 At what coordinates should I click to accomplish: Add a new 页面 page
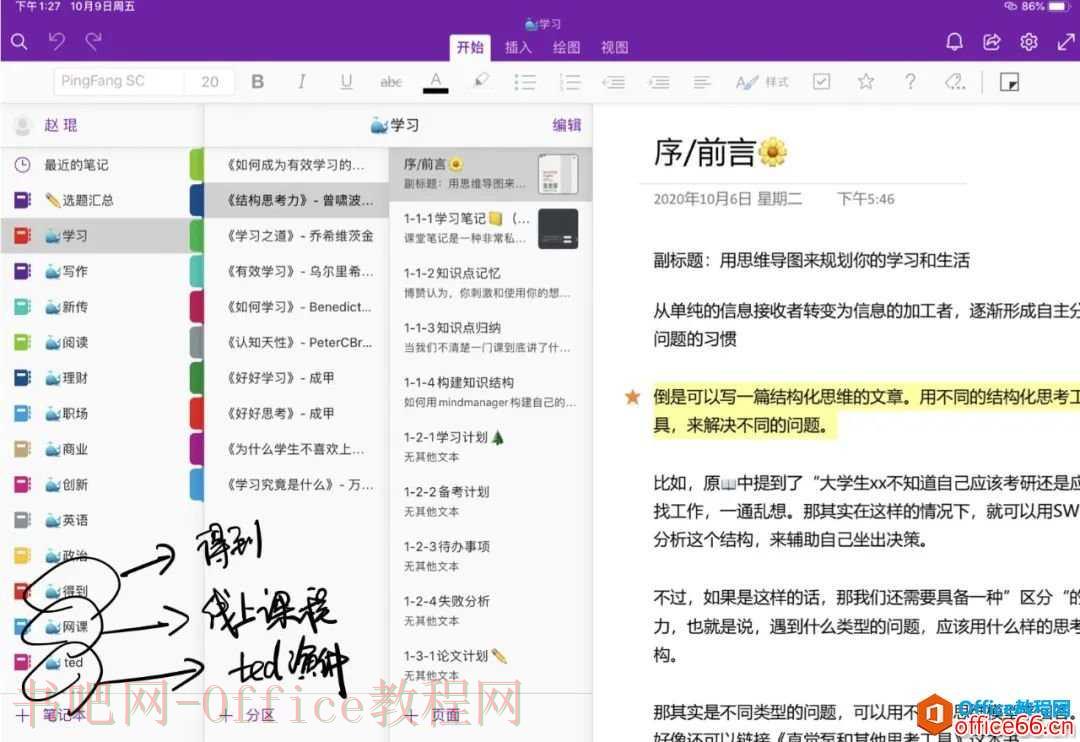point(432,715)
